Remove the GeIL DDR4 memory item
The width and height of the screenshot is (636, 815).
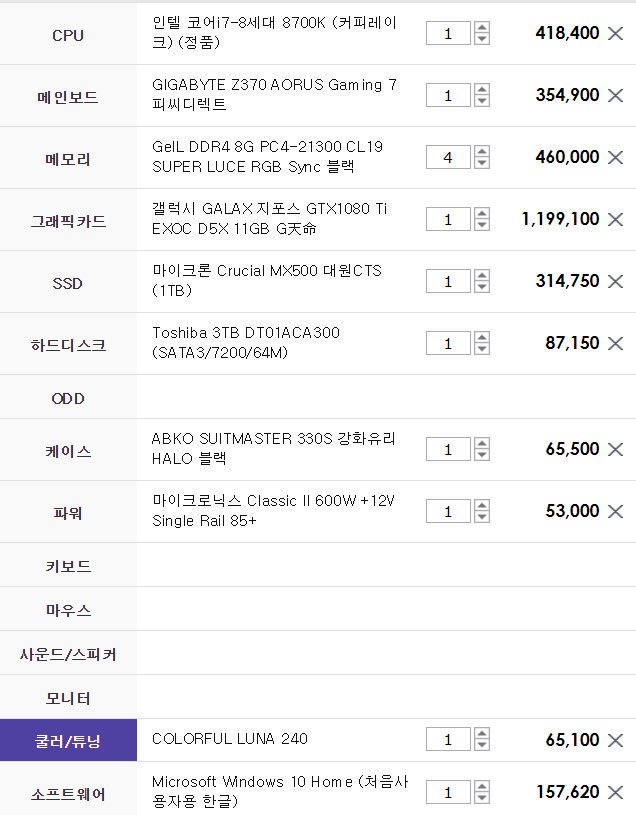tap(615, 157)
